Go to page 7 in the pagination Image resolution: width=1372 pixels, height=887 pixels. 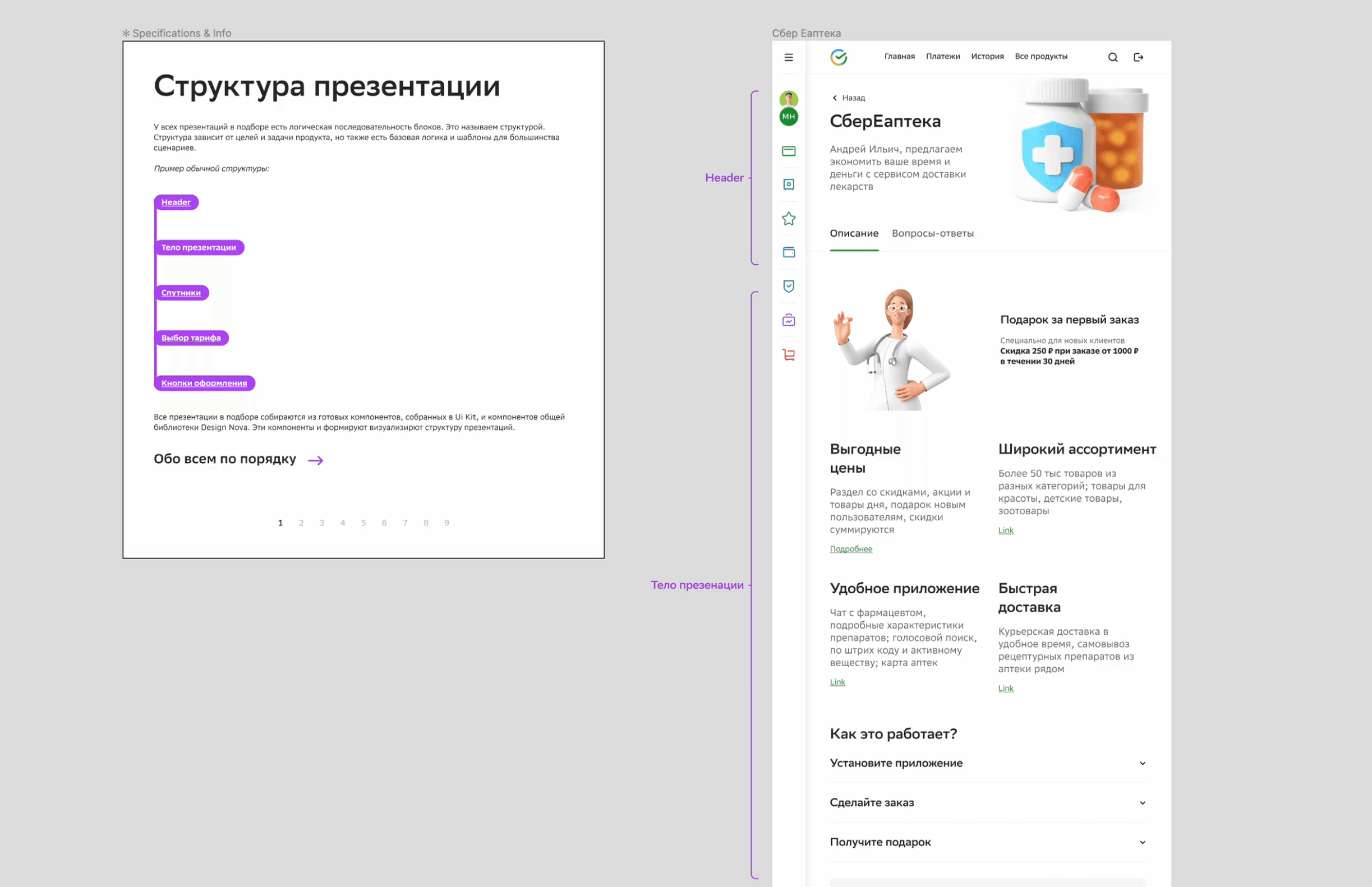pyautogui.click(x=404, y=523)
